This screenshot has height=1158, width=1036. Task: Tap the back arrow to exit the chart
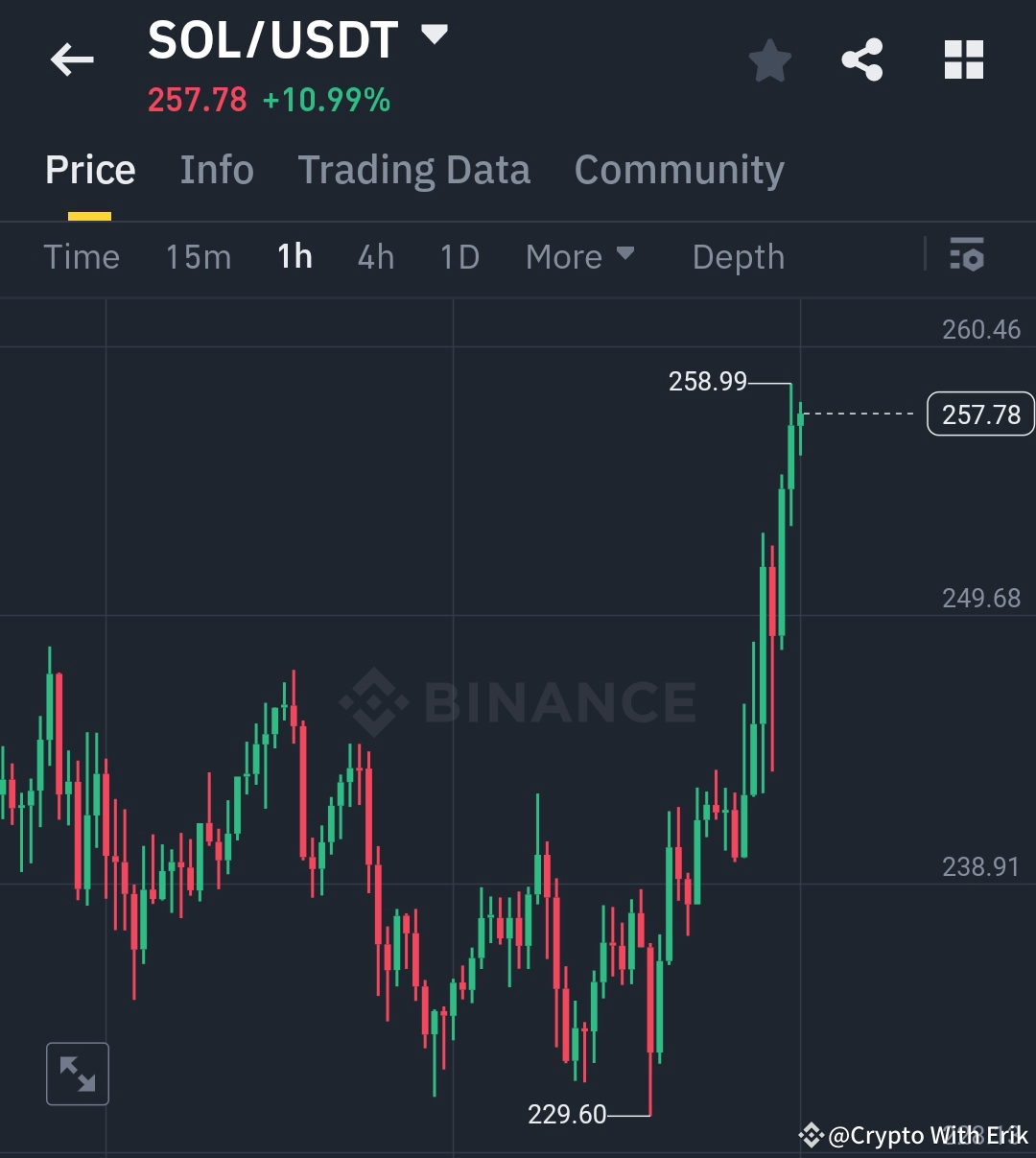point(70,59)
